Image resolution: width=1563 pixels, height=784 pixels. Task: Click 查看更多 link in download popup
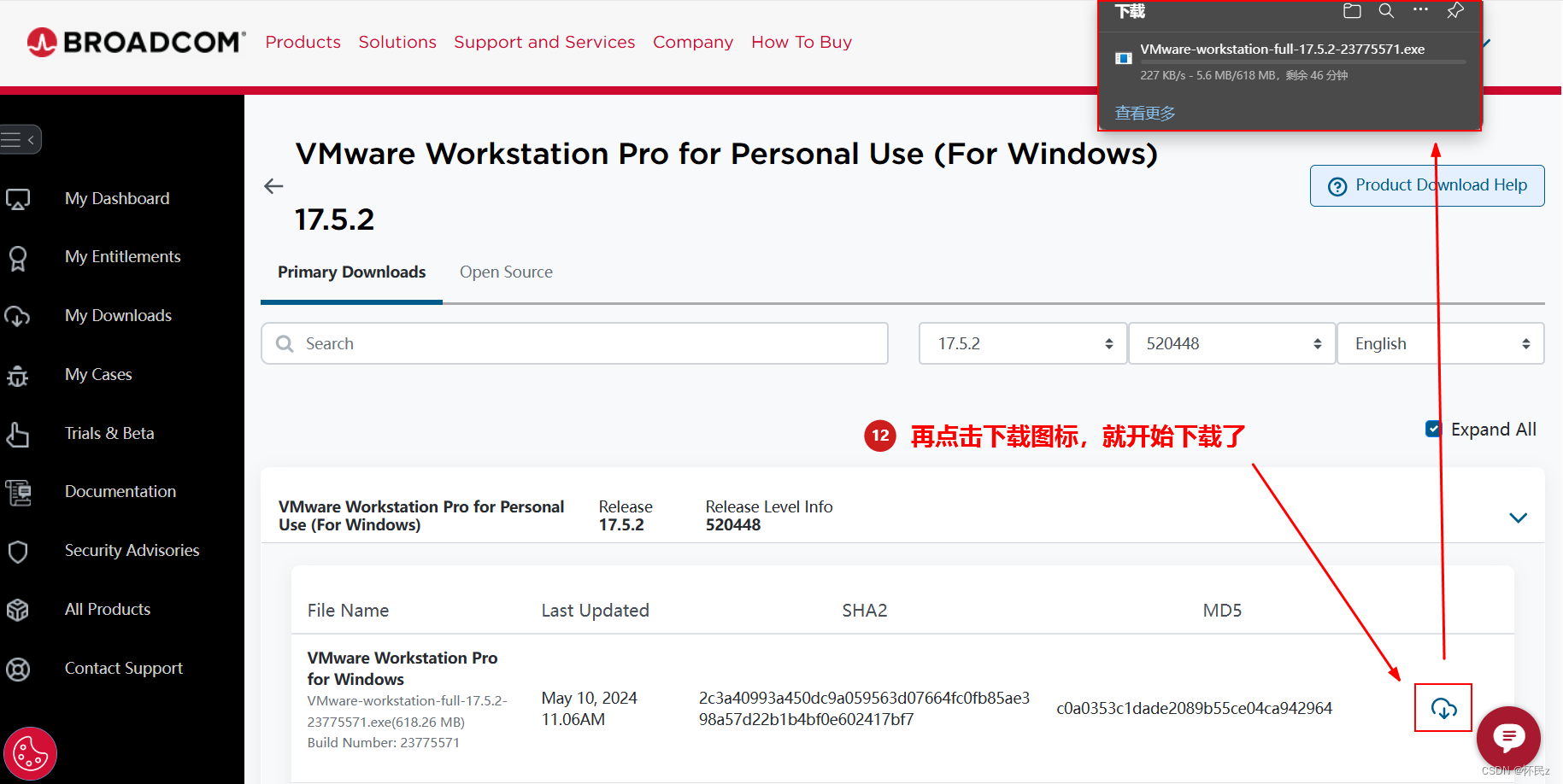point(1144,113)
